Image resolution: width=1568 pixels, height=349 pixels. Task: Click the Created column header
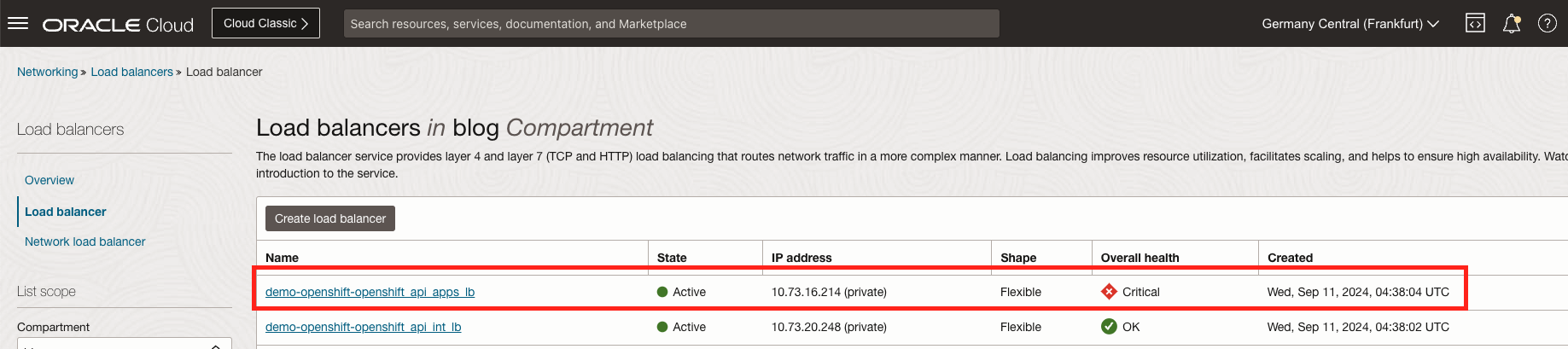1290,258
